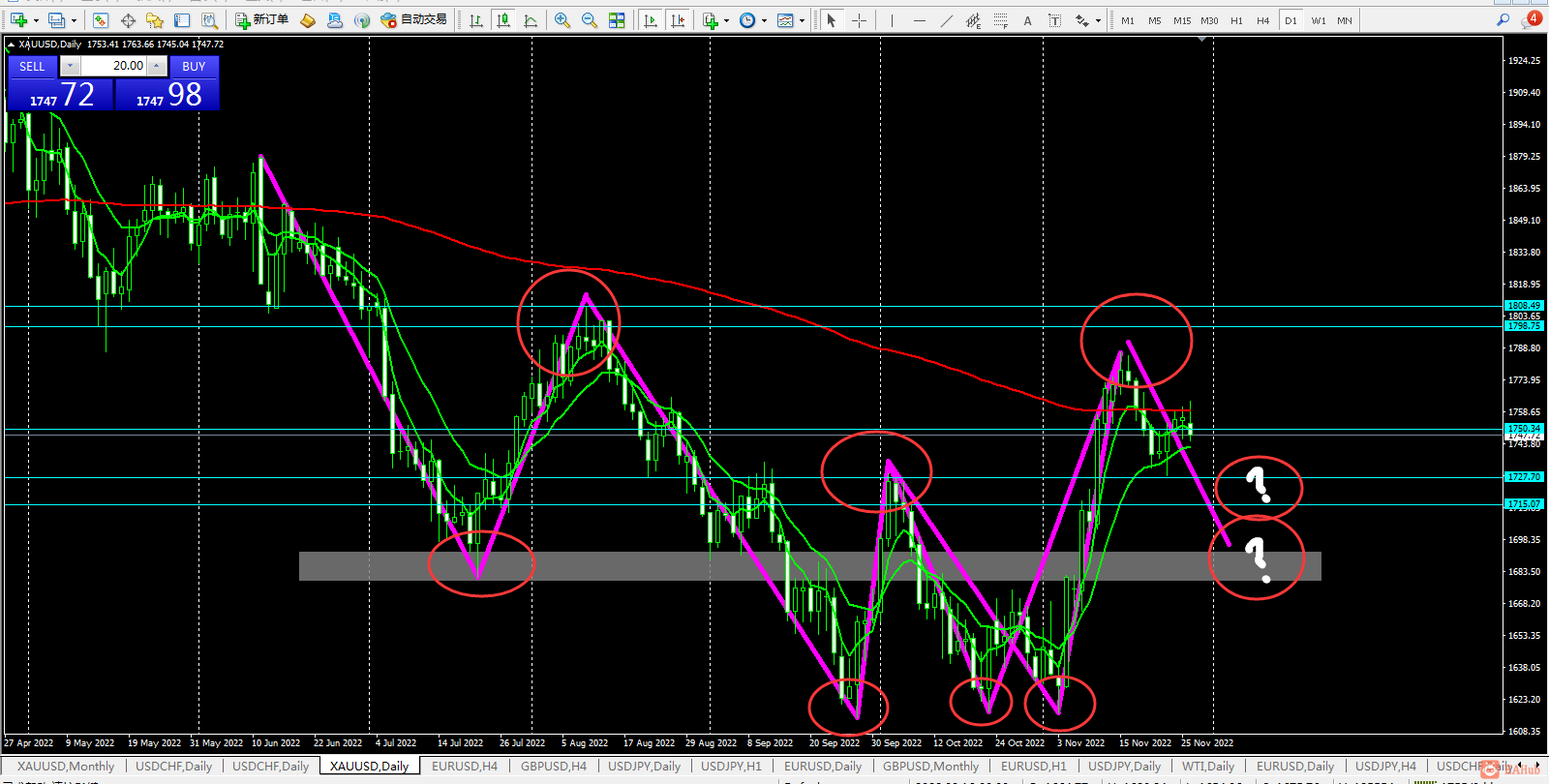
Task: Toggle the 自动交易 auto trading button
Action: [414, 20]
